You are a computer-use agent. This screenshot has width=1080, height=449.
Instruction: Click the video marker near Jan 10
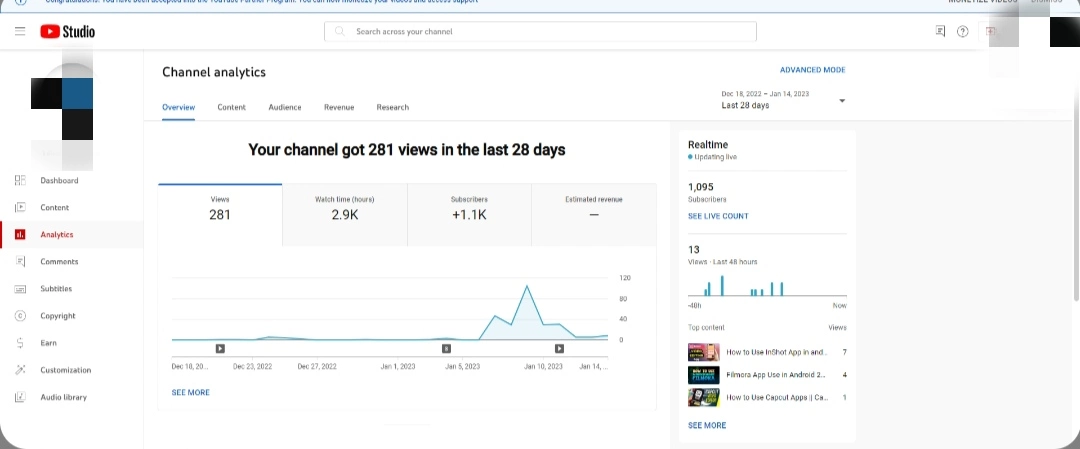click(559, 348)
